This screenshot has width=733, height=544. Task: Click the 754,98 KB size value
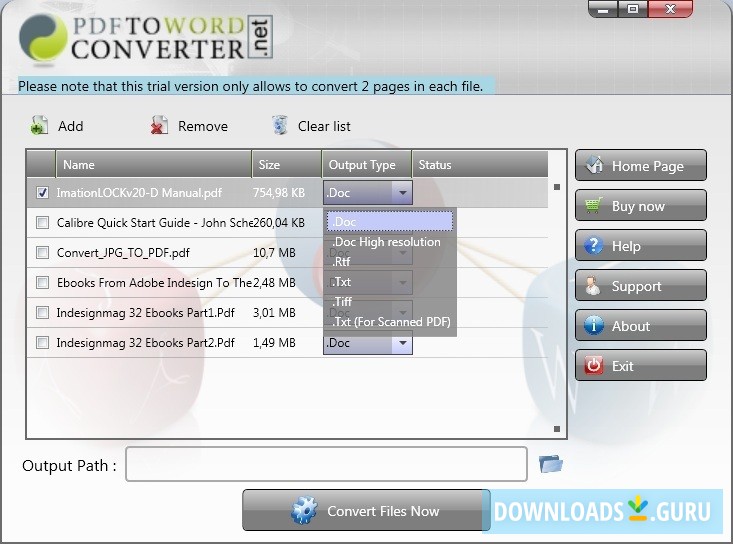279,193
